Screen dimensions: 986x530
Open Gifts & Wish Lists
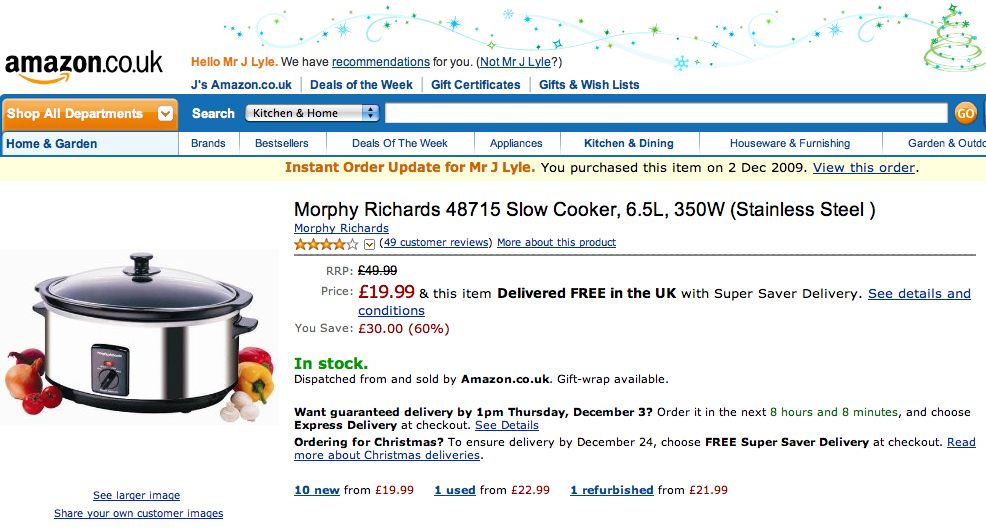[x=589, y=85]
